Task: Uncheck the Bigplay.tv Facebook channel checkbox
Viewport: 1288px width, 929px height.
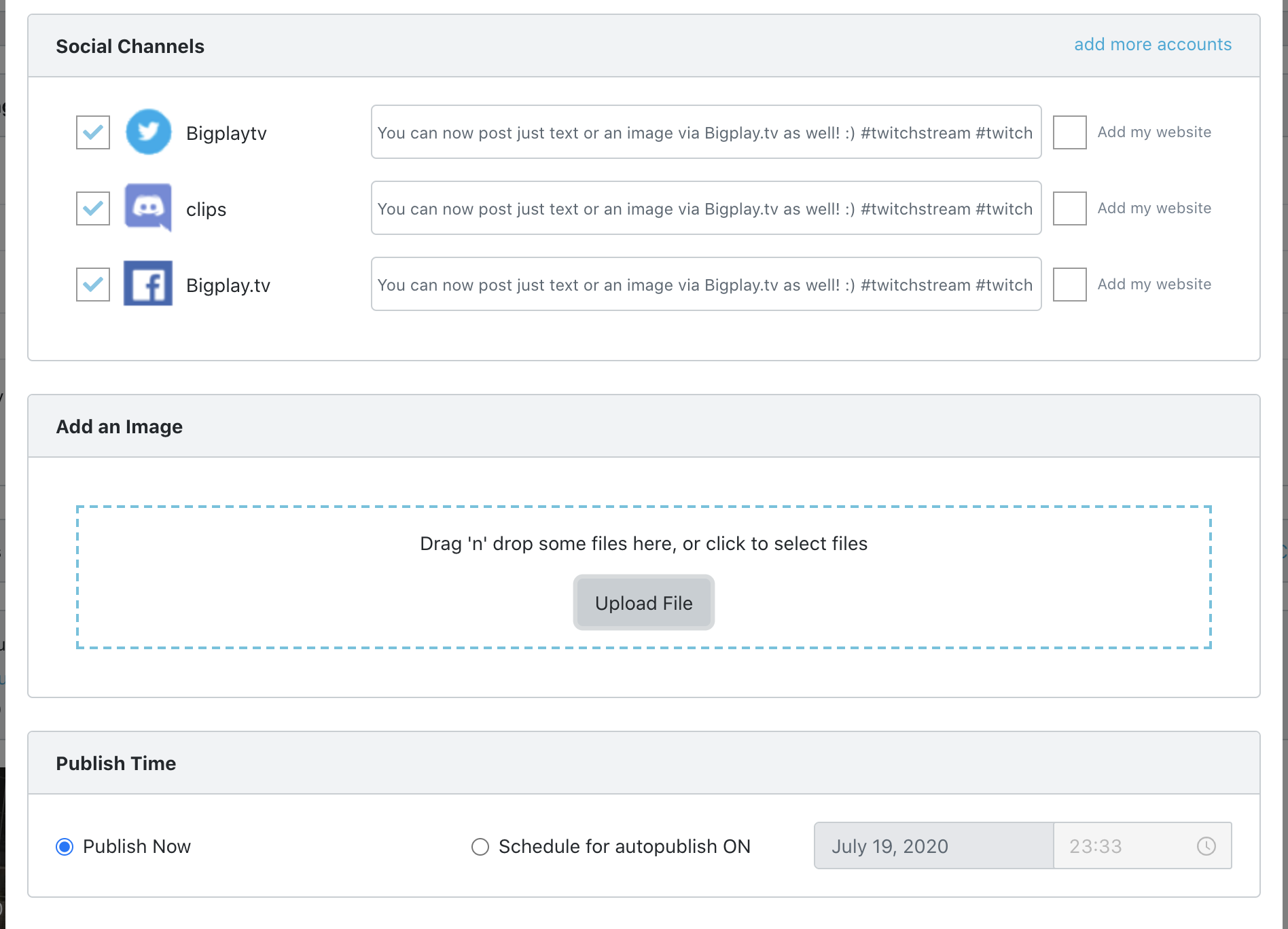Action: [x=93, y=284]
